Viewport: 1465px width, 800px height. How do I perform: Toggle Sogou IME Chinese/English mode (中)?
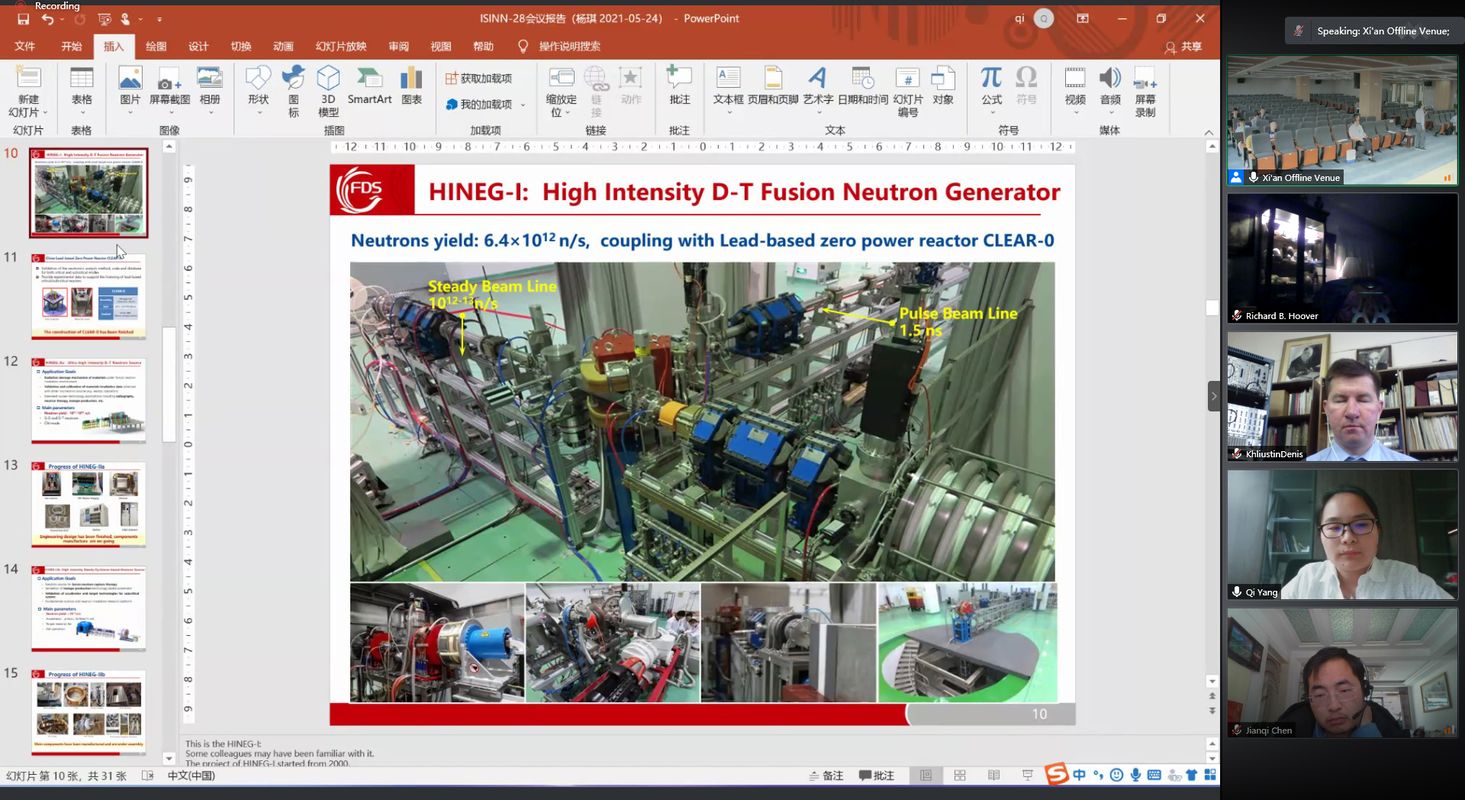click(1079, 775)
